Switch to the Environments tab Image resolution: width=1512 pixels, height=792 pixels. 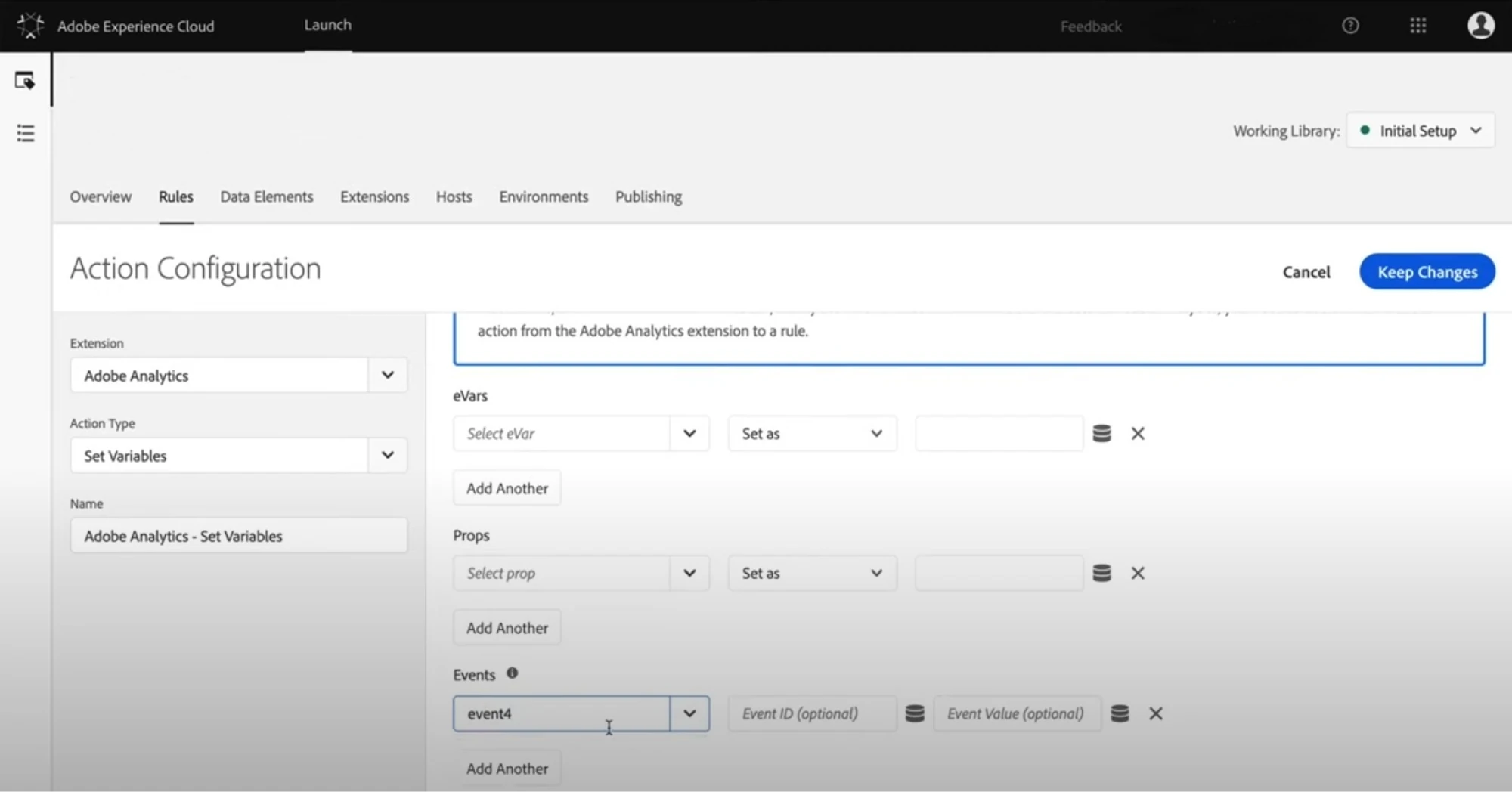[x=544, y=197]
